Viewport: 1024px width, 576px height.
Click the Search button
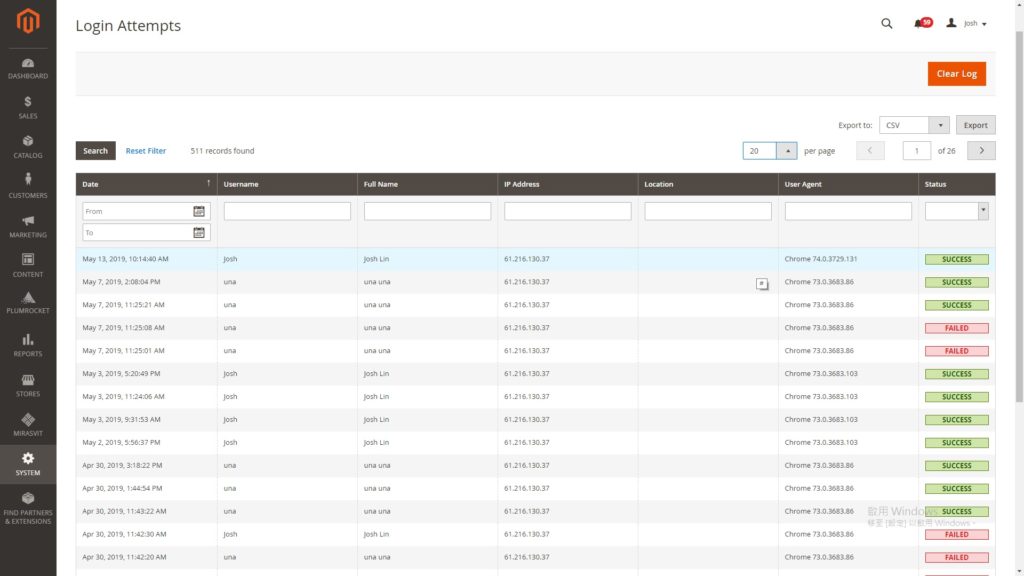point(95,151)
